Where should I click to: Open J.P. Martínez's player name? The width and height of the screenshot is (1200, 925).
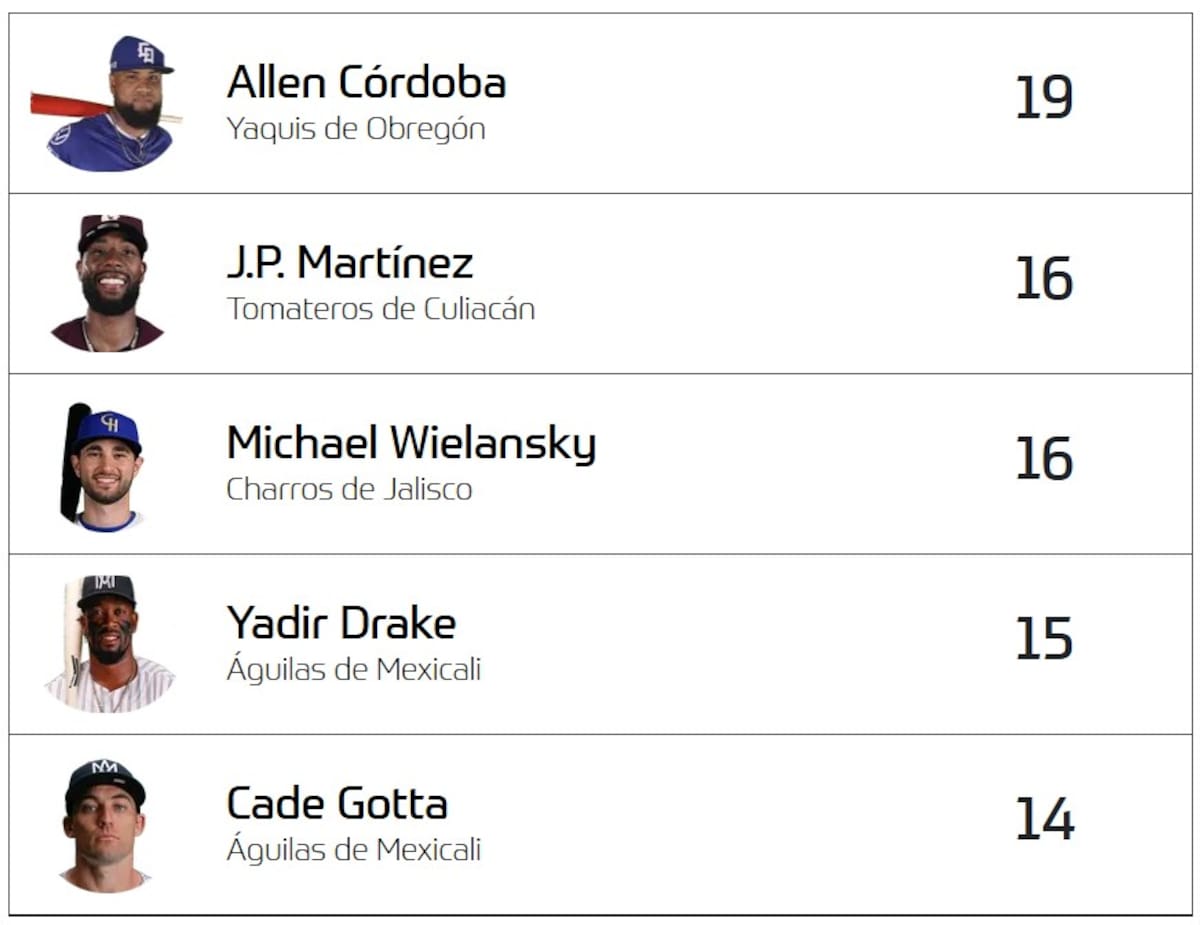pyautogui.click(x=349, y=263)
